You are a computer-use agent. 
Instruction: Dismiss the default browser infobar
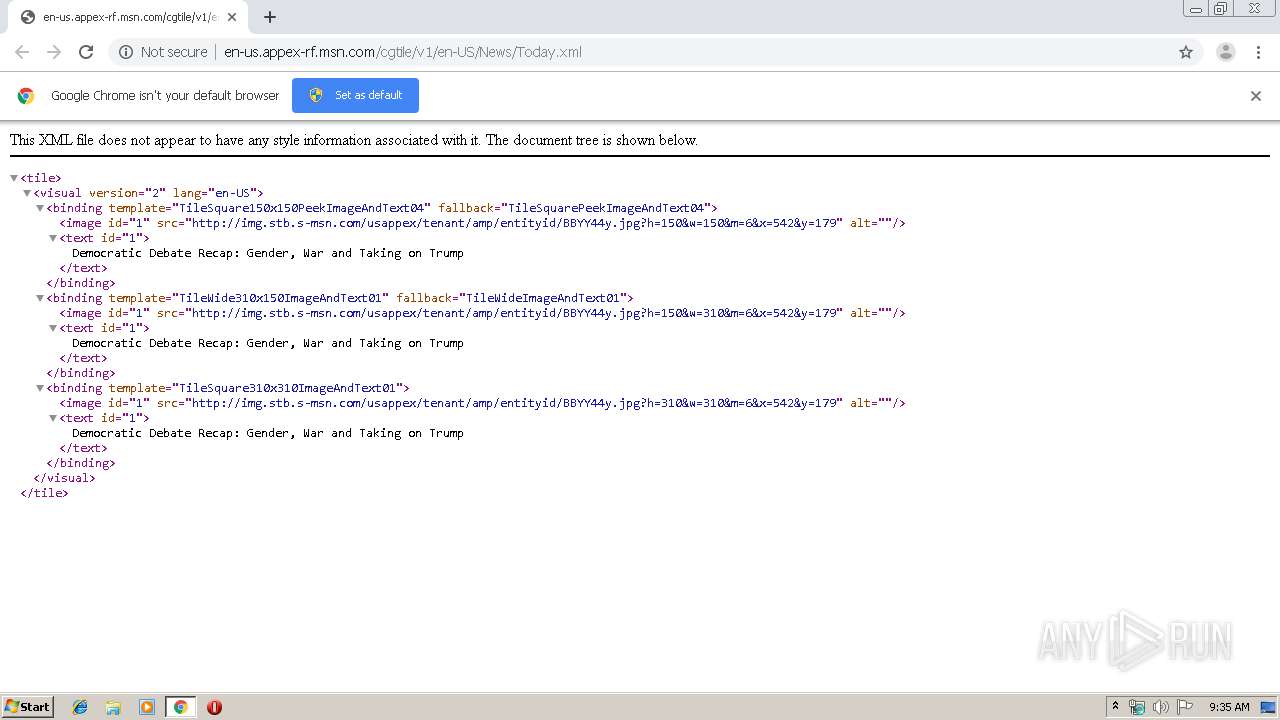click(1256, 96)
